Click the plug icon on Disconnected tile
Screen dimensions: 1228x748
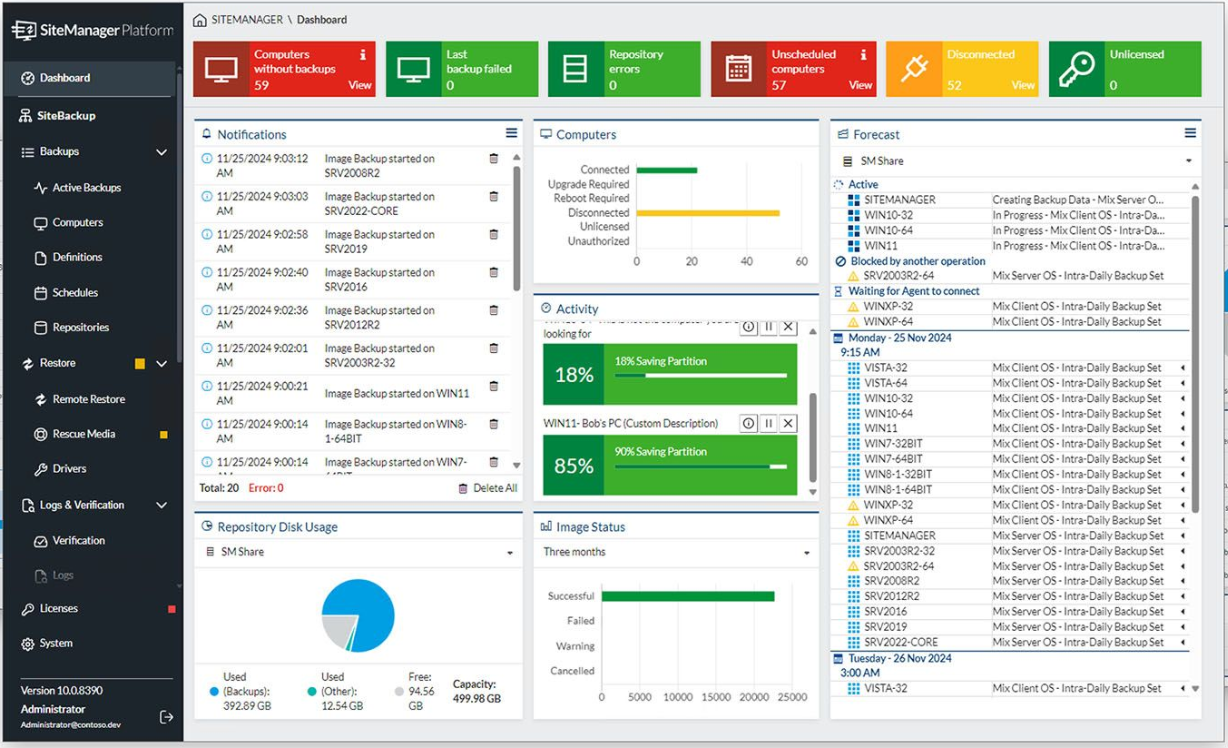coord(913,69)
